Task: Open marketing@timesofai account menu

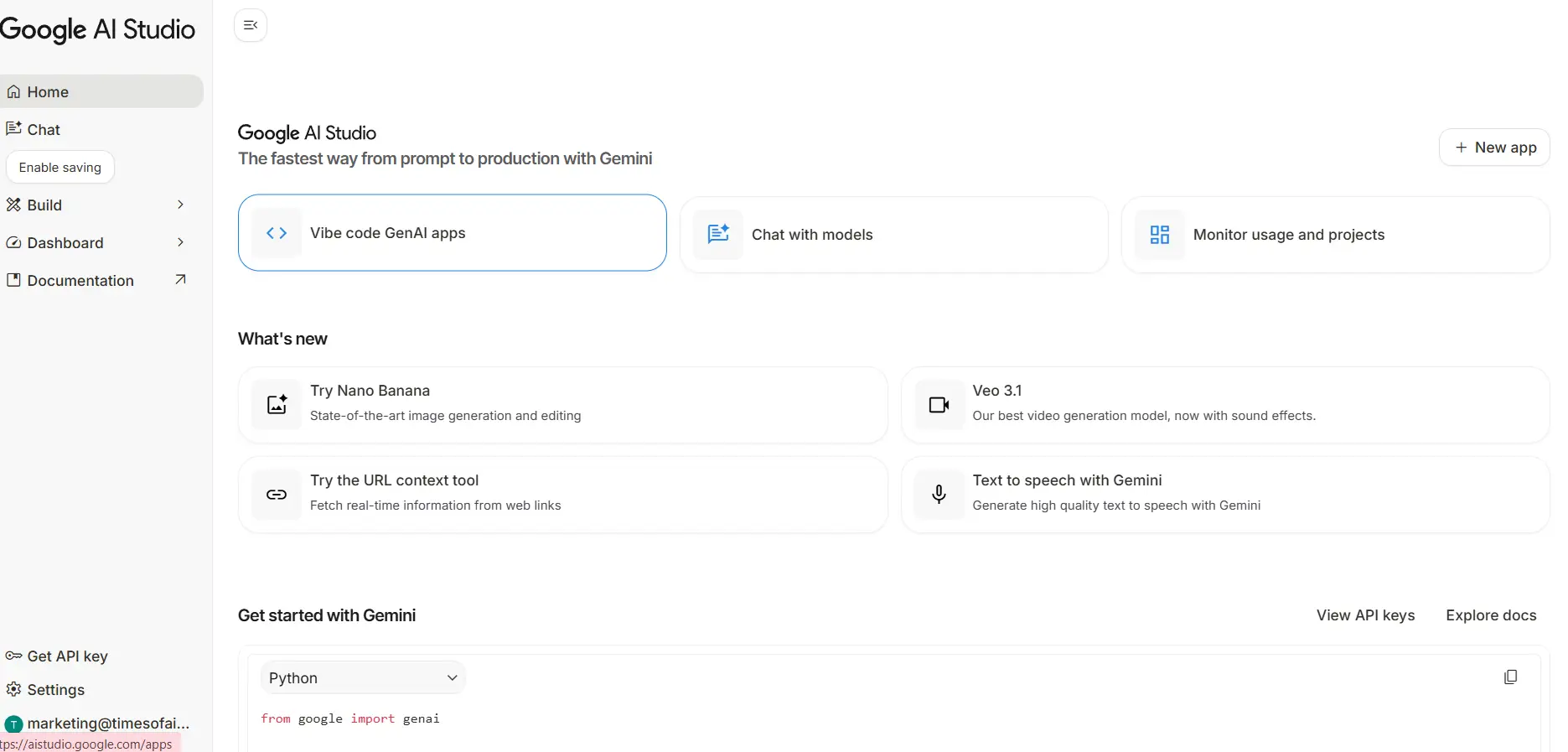Action: (101, 723)
